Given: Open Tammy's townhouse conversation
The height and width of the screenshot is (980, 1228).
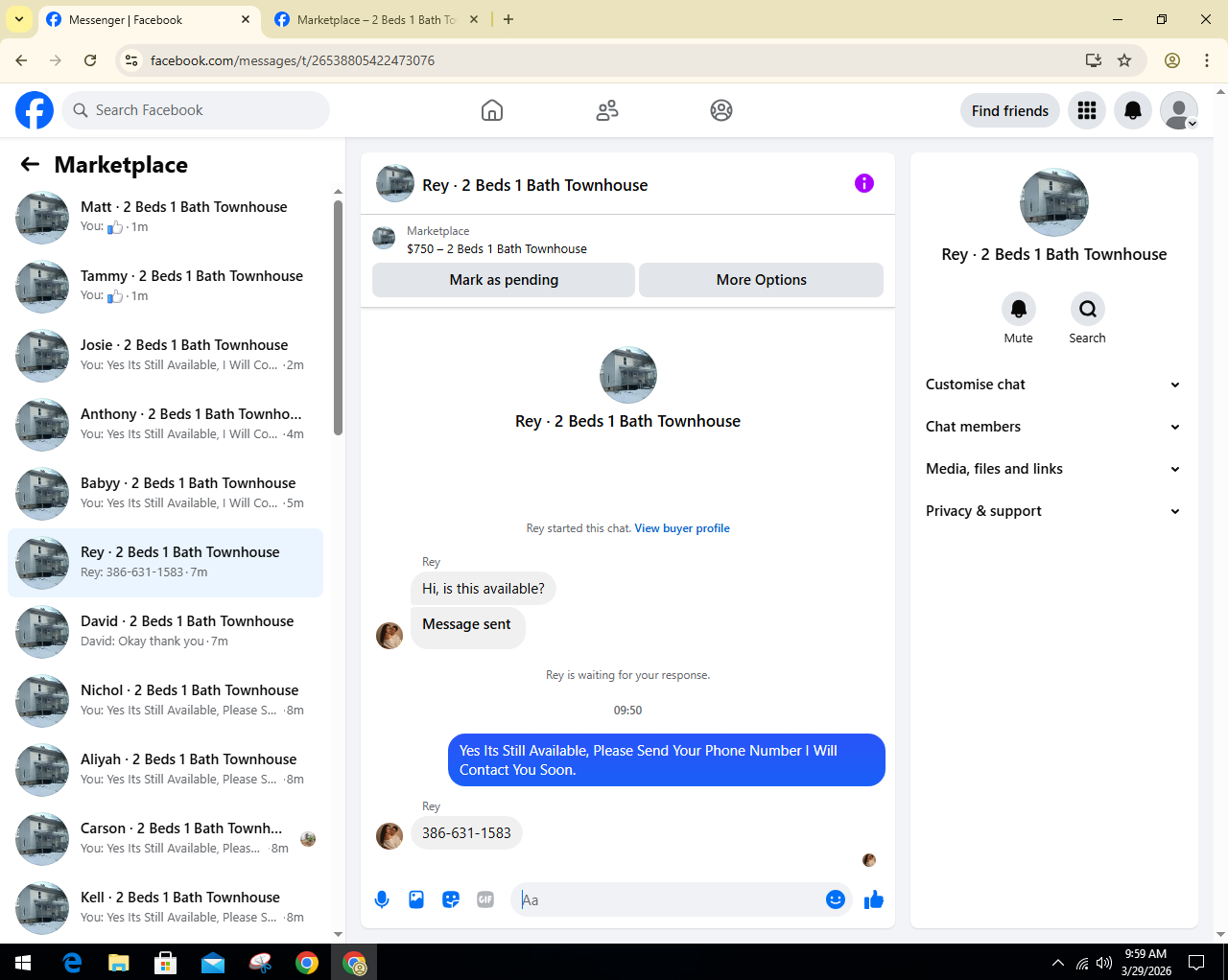Looking at the screenshot, I should tap(165, 287).
